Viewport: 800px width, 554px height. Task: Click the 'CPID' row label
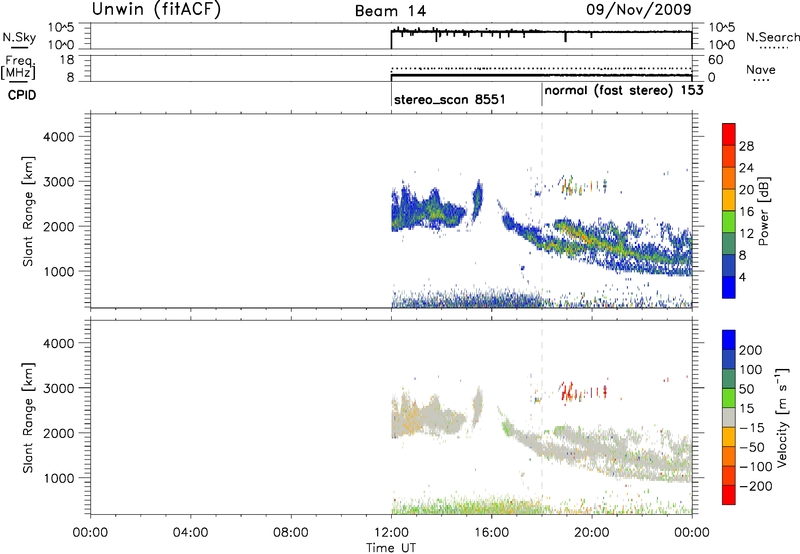pos(22,95)
